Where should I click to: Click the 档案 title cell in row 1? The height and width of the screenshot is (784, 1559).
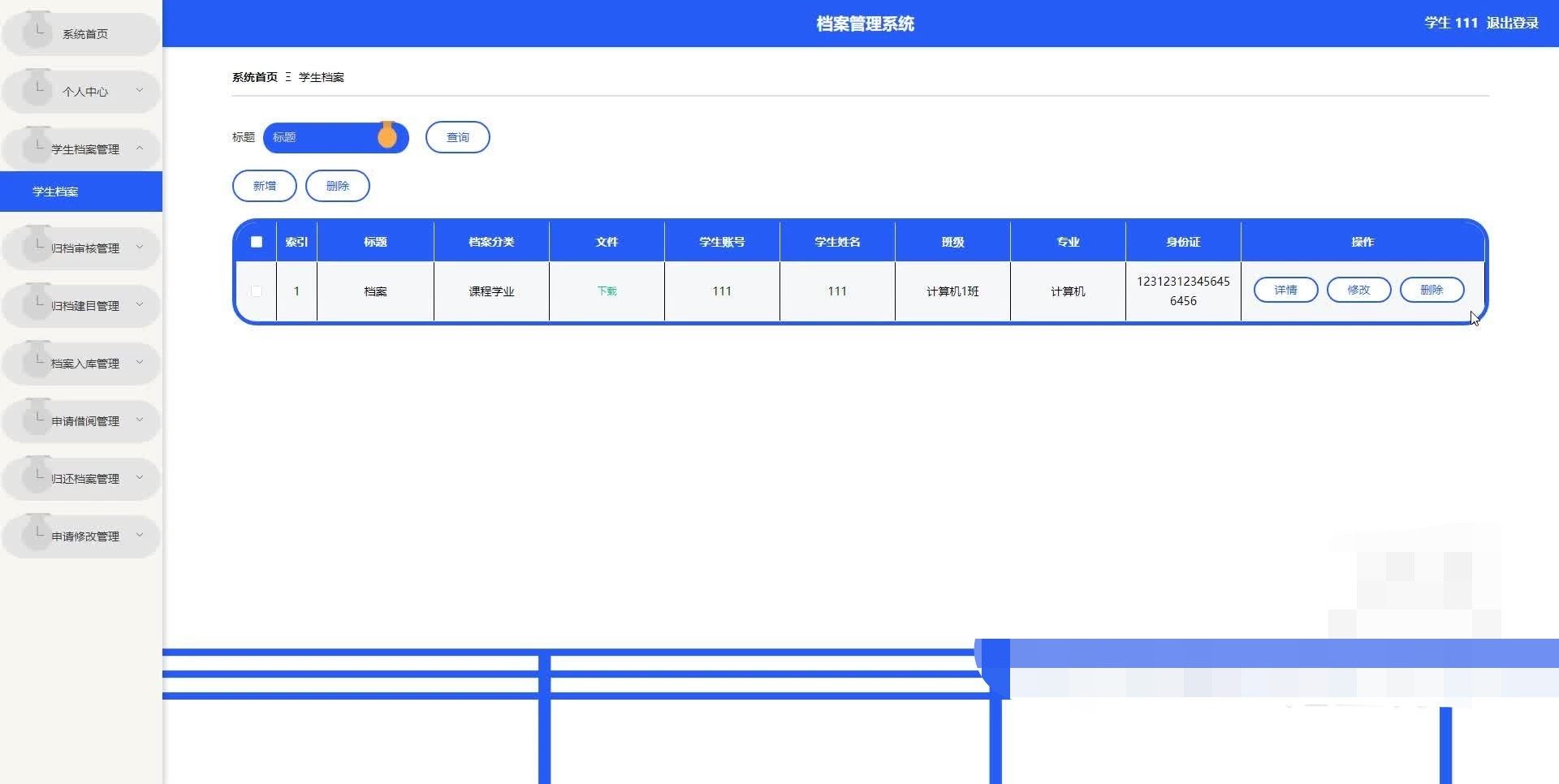click(375, 291)
